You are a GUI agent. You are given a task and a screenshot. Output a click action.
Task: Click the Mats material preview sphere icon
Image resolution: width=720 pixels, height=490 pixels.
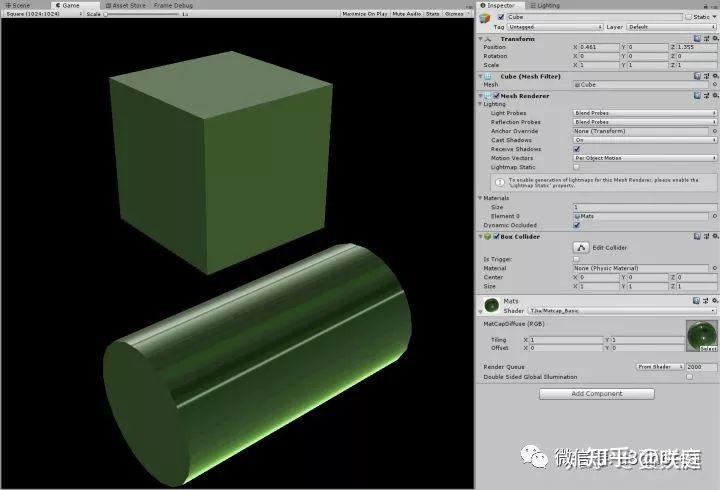491,305
